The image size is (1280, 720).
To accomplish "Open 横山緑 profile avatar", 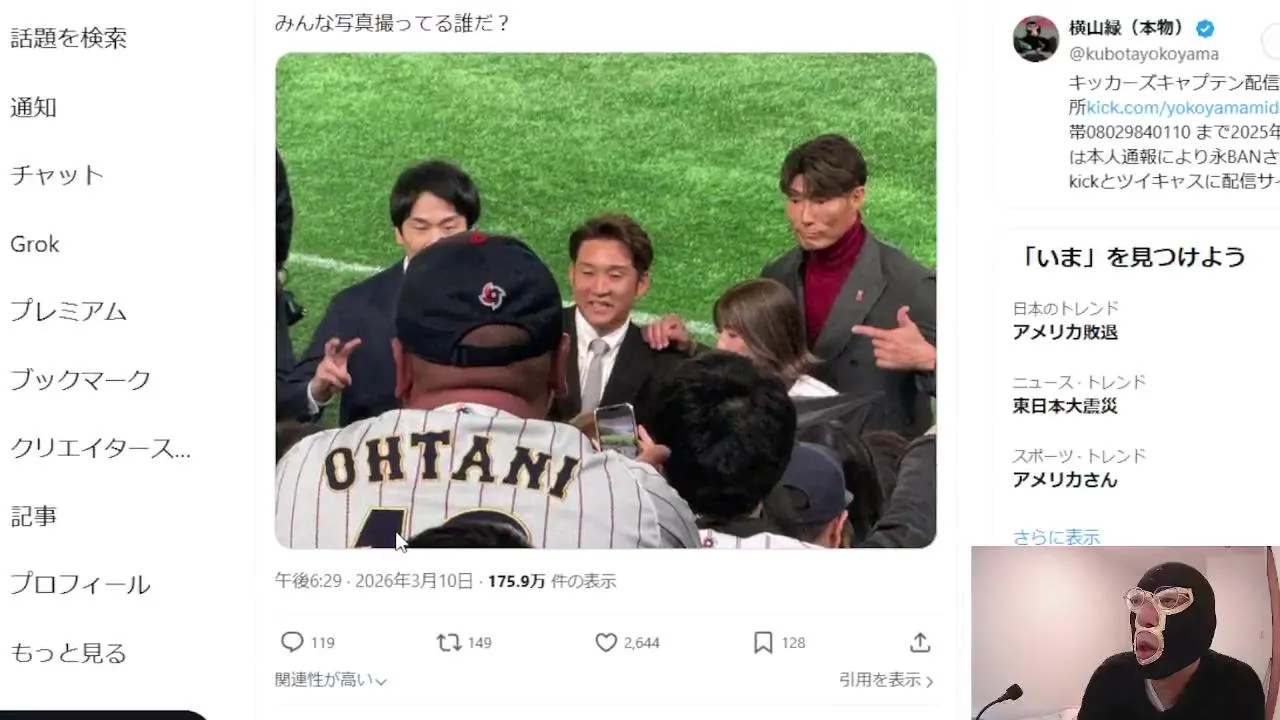I will point(1036,39).
